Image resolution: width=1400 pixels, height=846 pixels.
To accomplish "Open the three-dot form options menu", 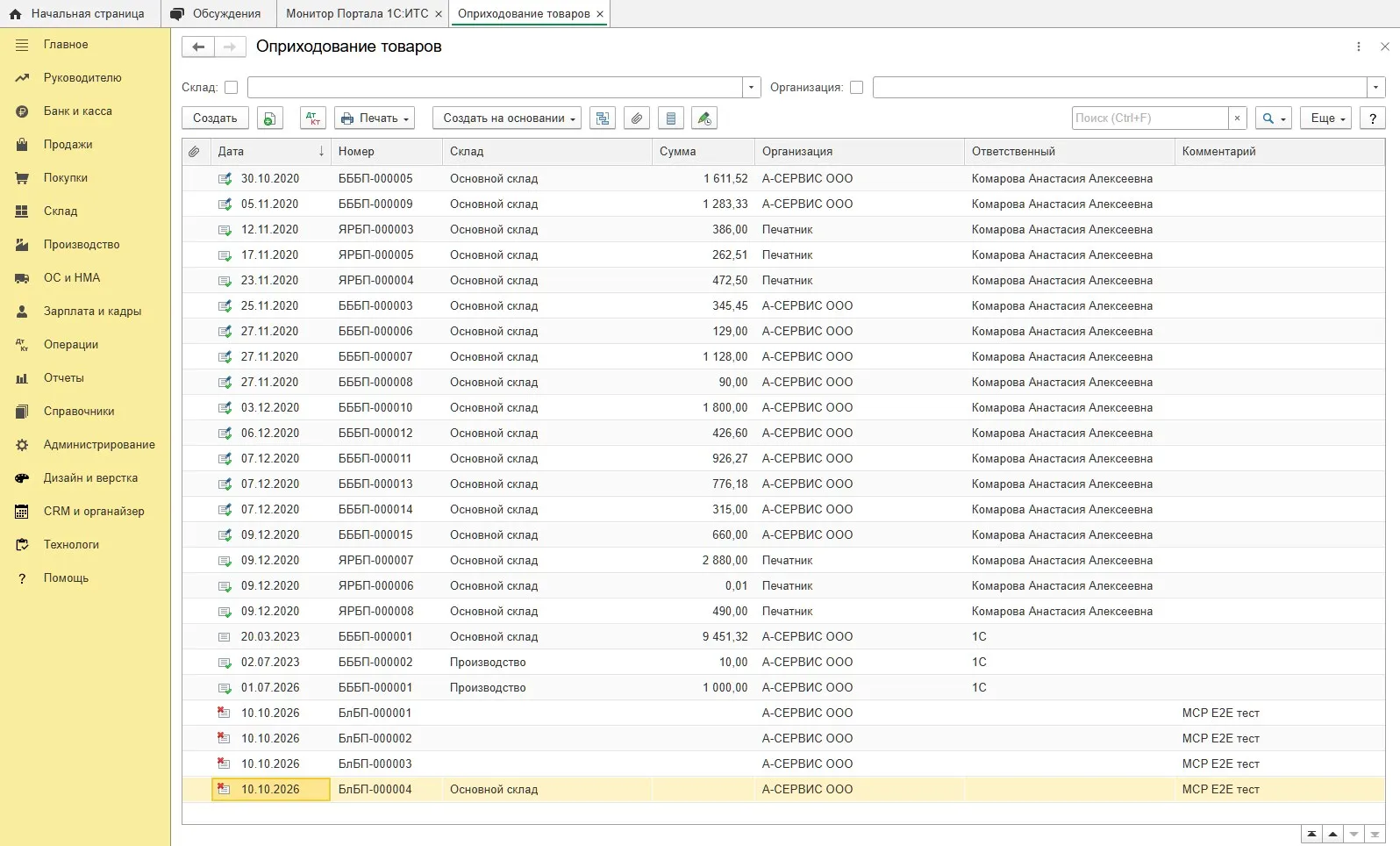I will tap(1359, 47).
